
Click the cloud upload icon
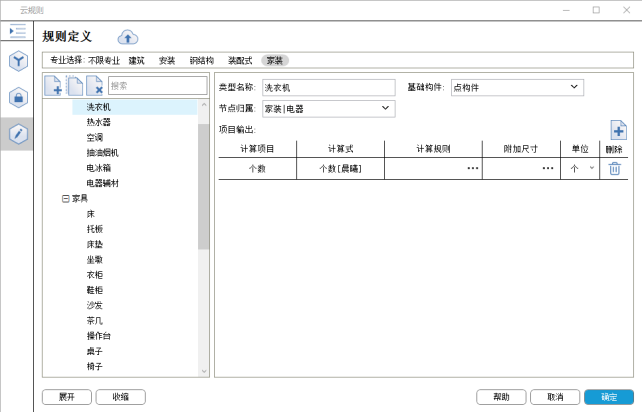128,37
